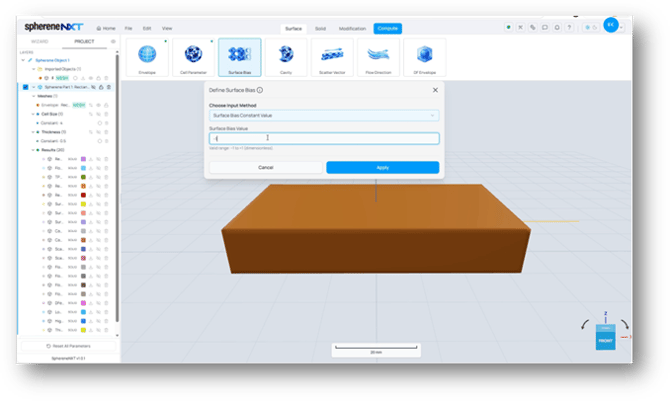Select the Constant 4 radio button

[100, 123]
